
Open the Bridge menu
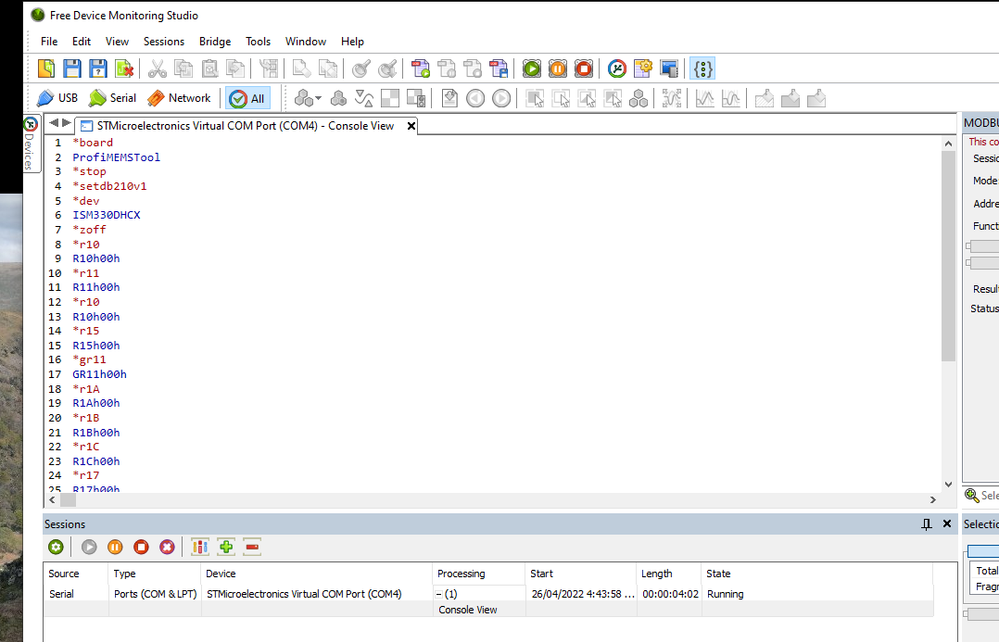point(215,41)
